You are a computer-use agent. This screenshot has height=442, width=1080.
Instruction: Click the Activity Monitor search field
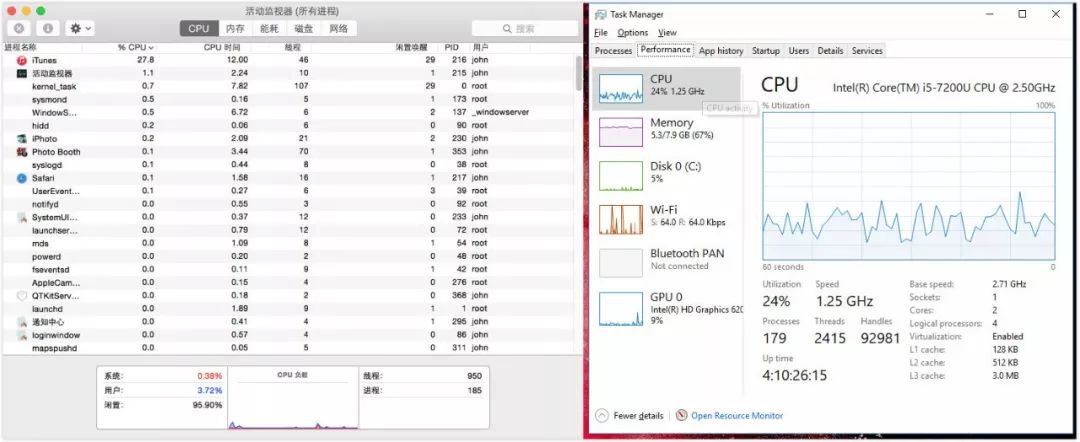[525, 28]
